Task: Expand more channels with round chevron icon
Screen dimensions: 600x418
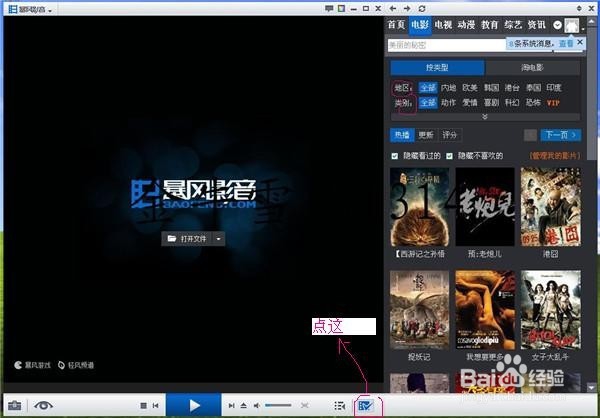Action: point(557,25)
